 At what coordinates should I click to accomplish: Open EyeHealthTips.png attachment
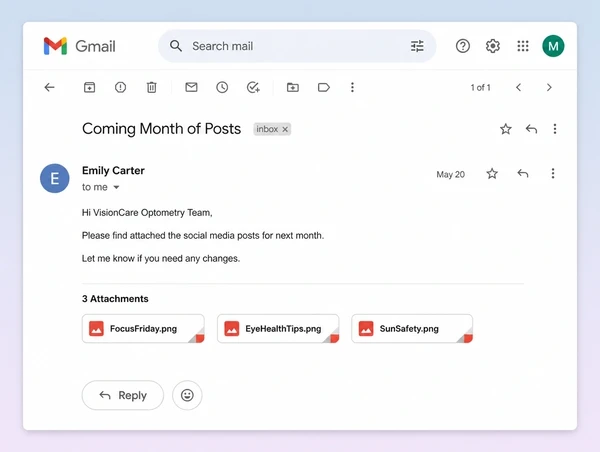[278, 328]
